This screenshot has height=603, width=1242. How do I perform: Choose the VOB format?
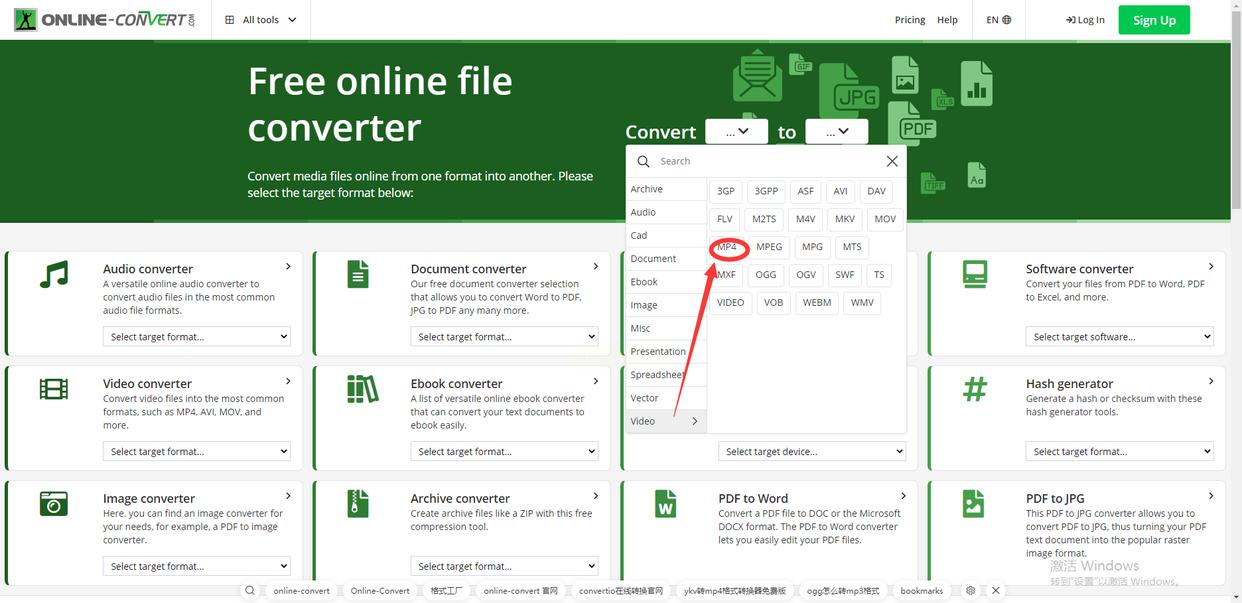coord(773,302)
